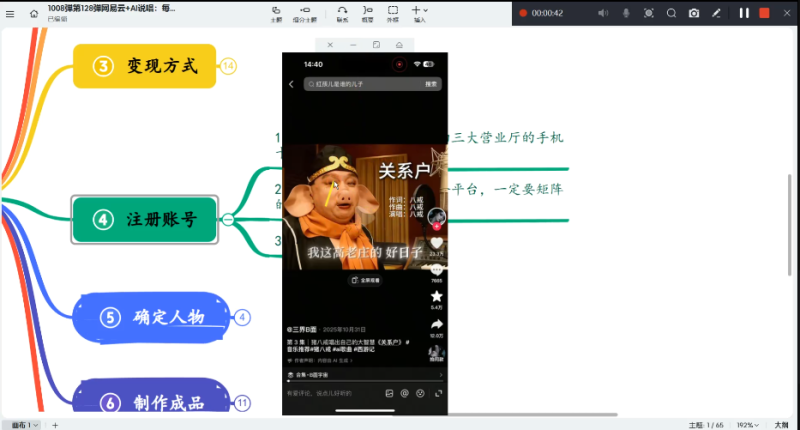Collapse the 注册账号 branch
Viewport: 800px width, 430px height.
pyautogui.click(x=228, y=219)
